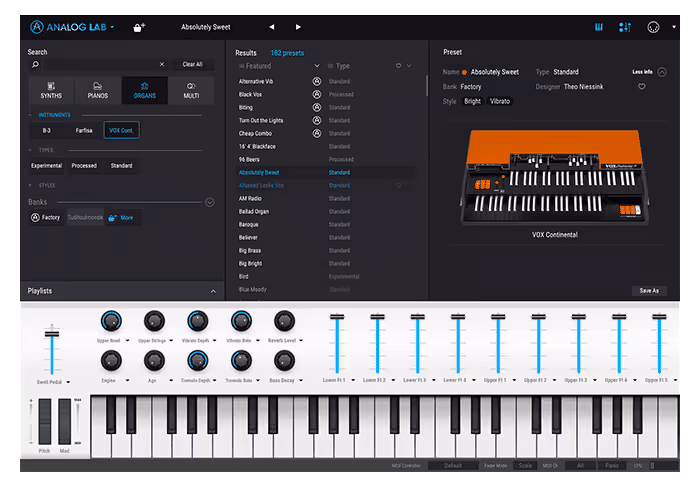Open the sound store bag icon
The height and width of the screenshot is (486, 700).
pyautogui.click(x=139, y=28)
